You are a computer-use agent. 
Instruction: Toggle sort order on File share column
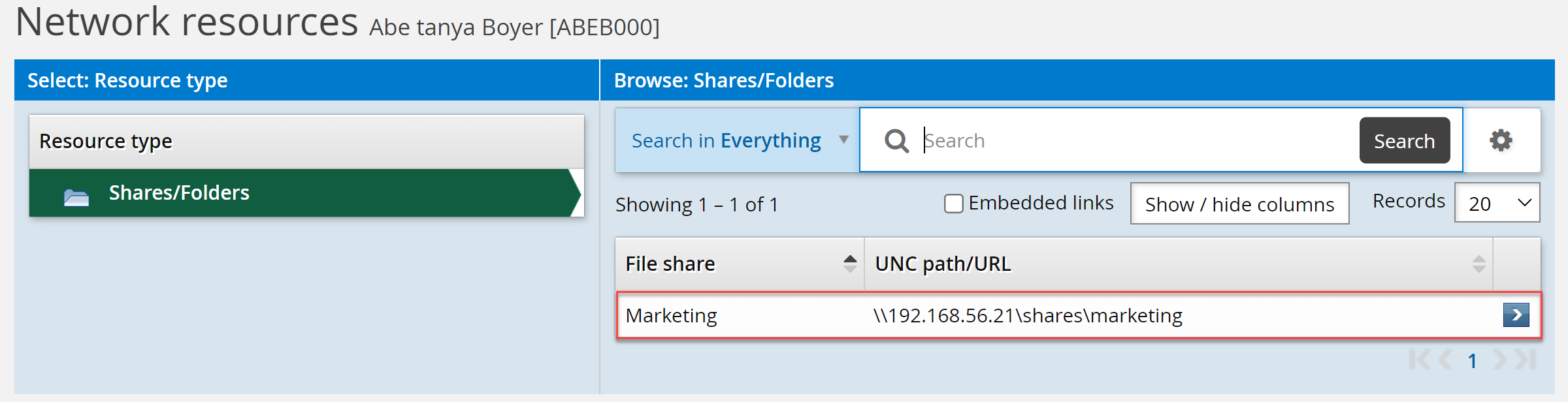click(x=849, y=263)
